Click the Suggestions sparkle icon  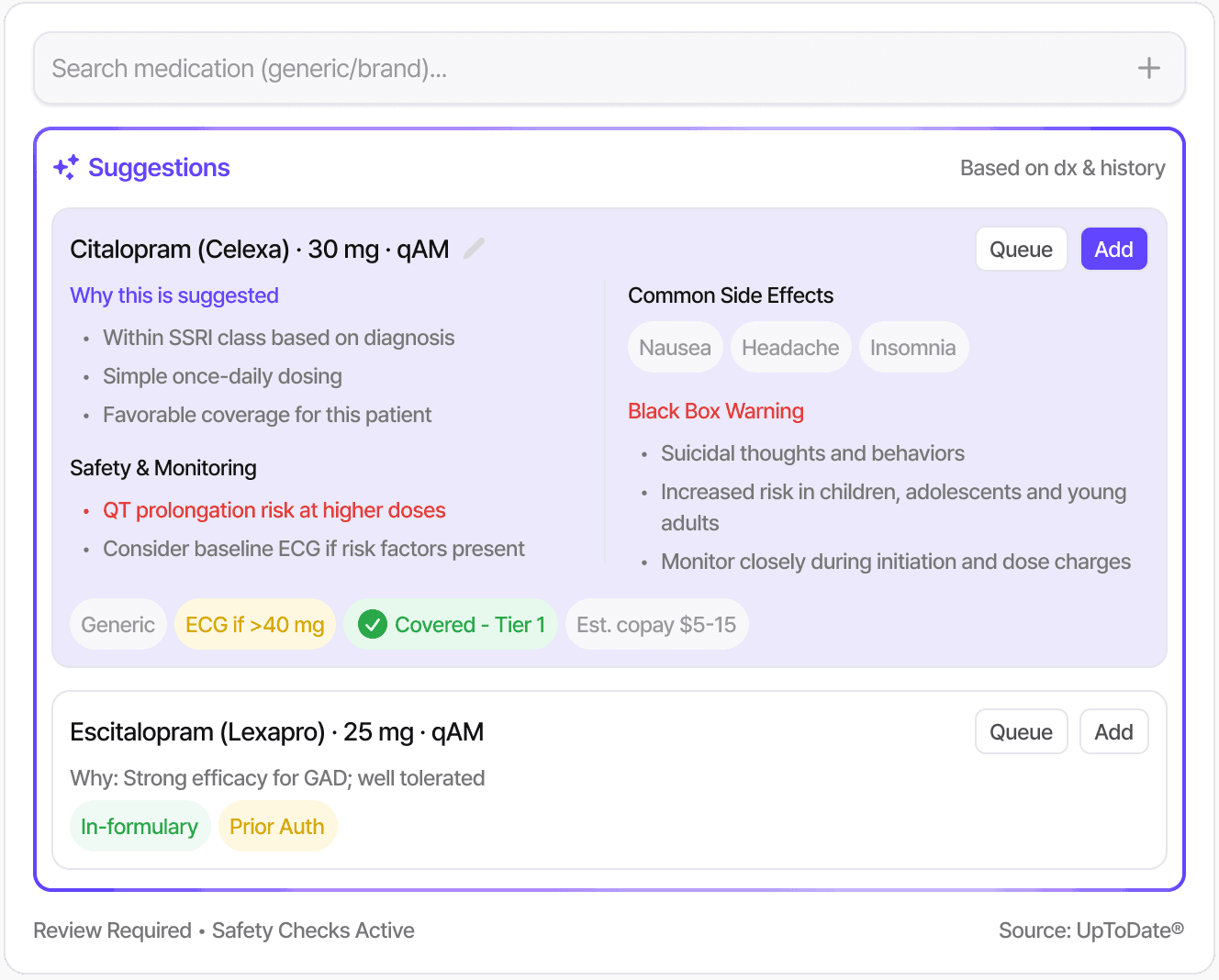[66, 167]
